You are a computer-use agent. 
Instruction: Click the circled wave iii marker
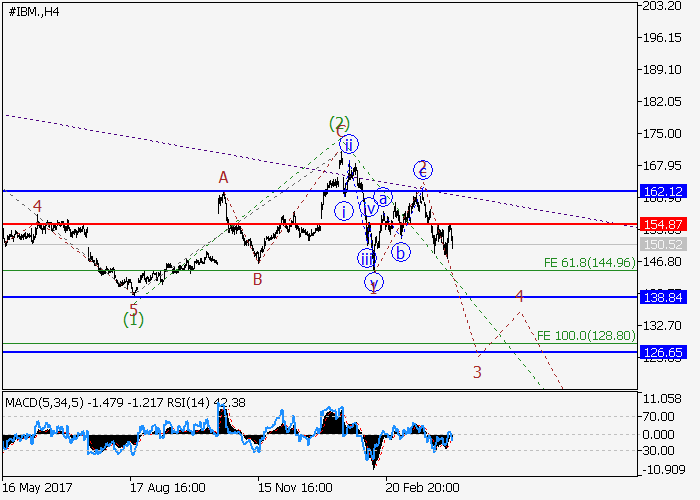[x=366, y=258]
